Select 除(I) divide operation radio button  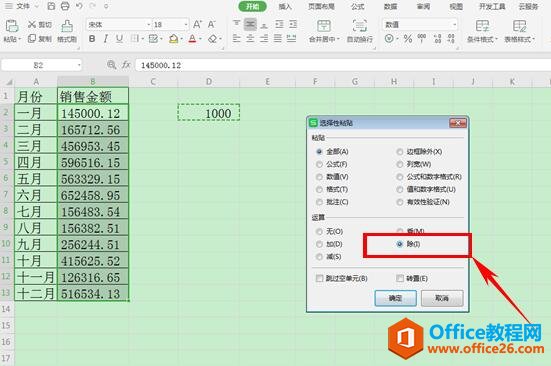click(x=400, y=244)
